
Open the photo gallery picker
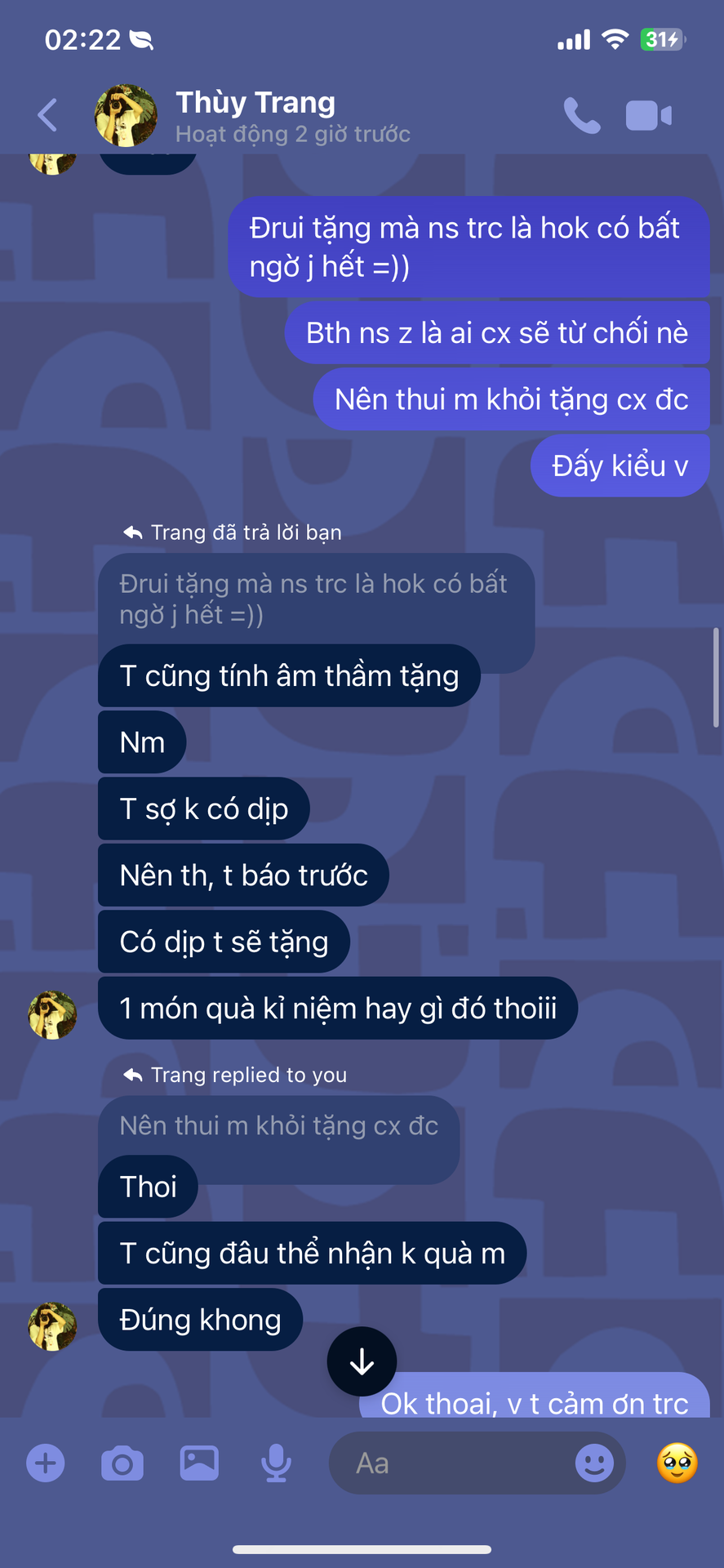[199, 1463]
